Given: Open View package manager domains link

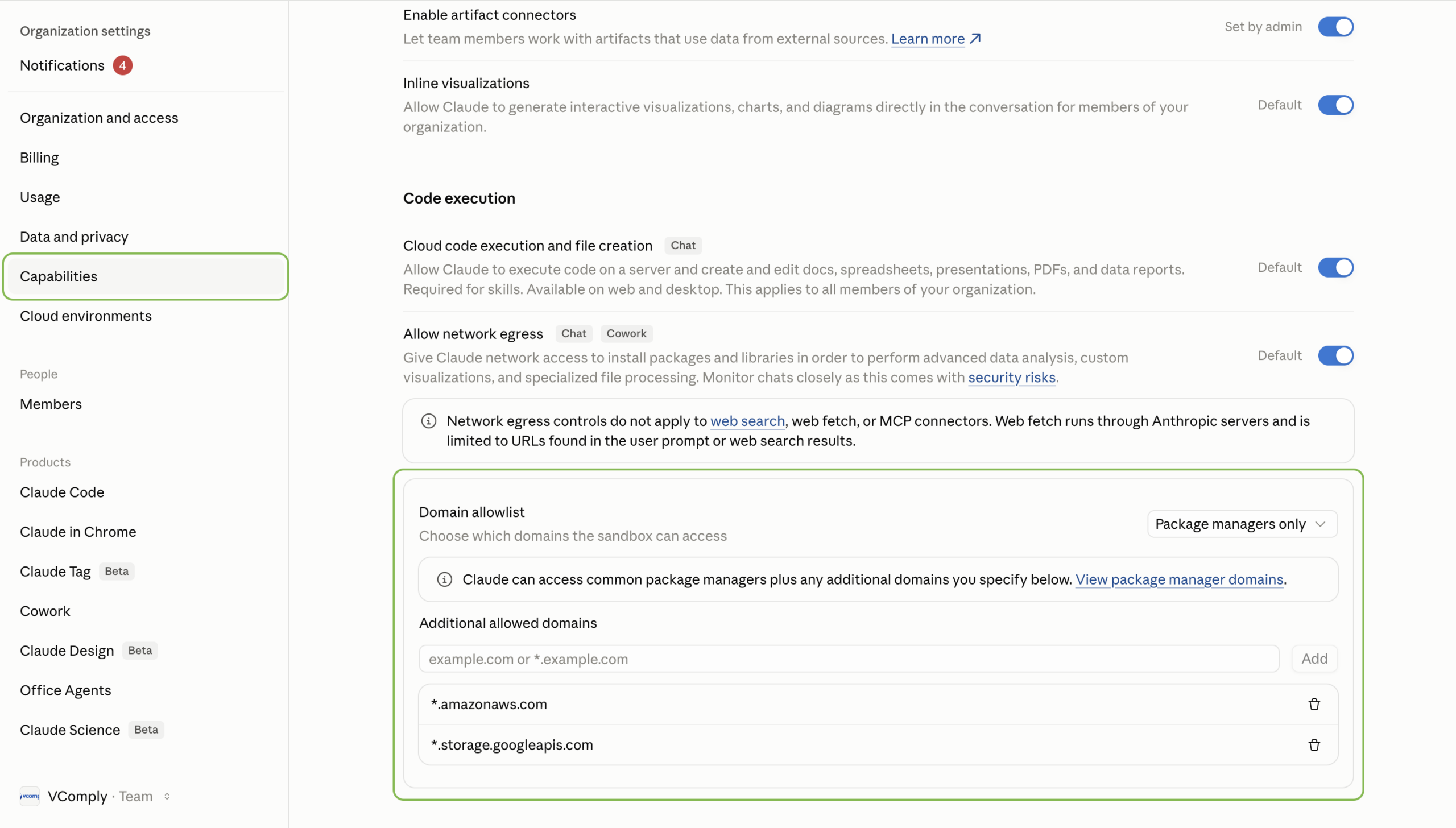Looking at the screenshot, I should click(x=1179, y=579).
